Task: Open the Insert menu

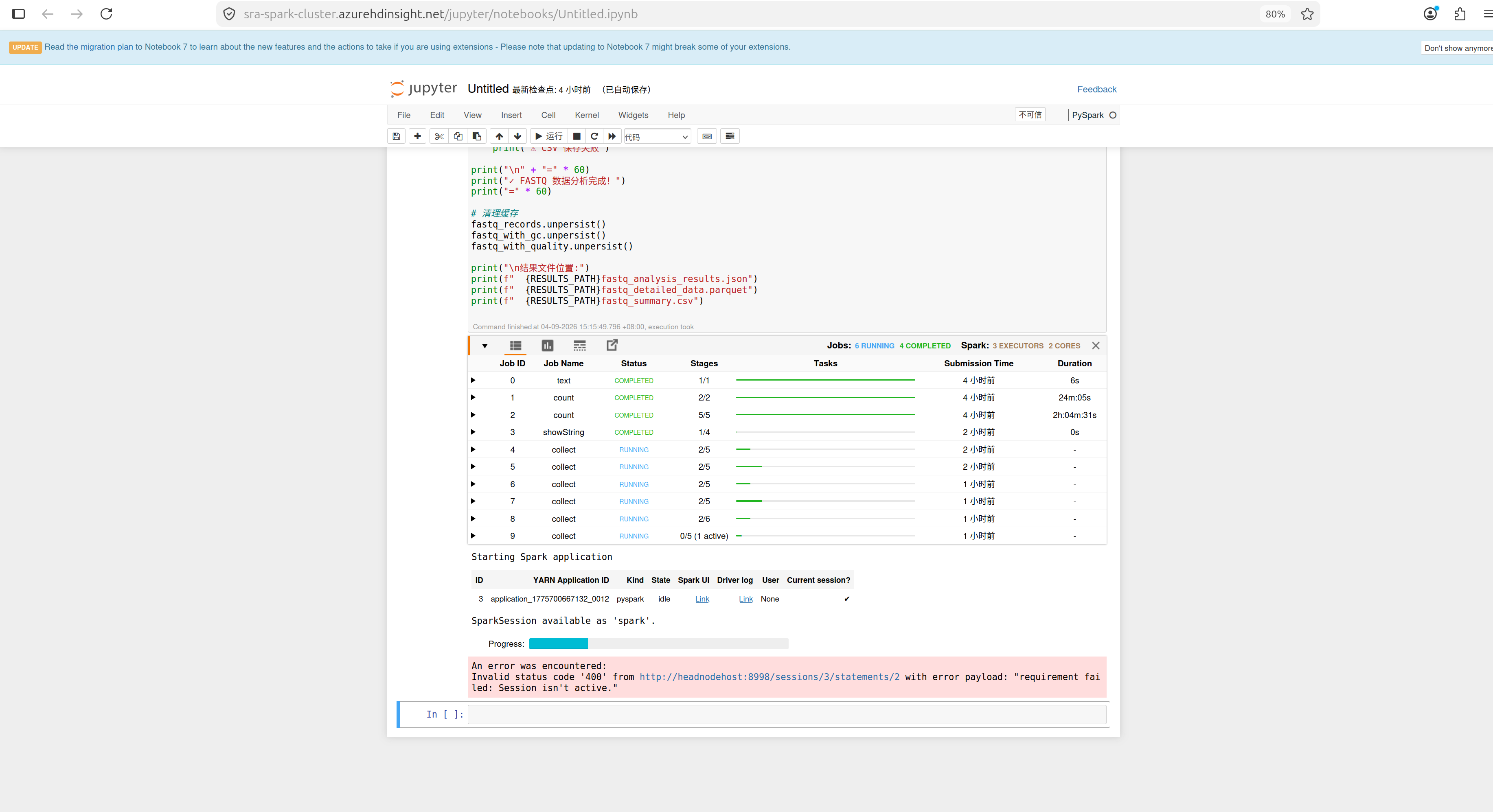Action: coord(511,115)
